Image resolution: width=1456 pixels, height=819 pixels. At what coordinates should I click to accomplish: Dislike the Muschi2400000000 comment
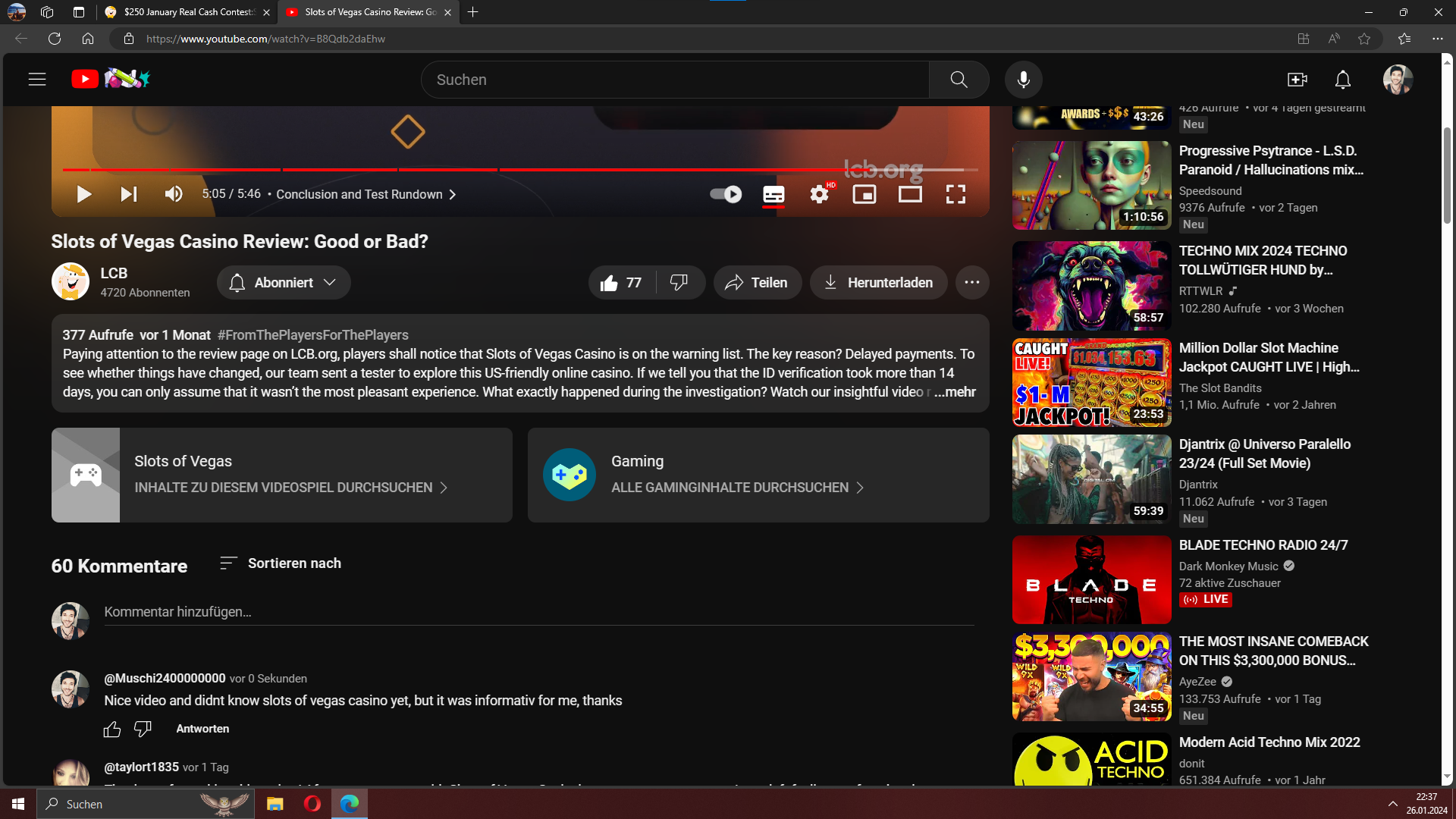tap(143, 729)
